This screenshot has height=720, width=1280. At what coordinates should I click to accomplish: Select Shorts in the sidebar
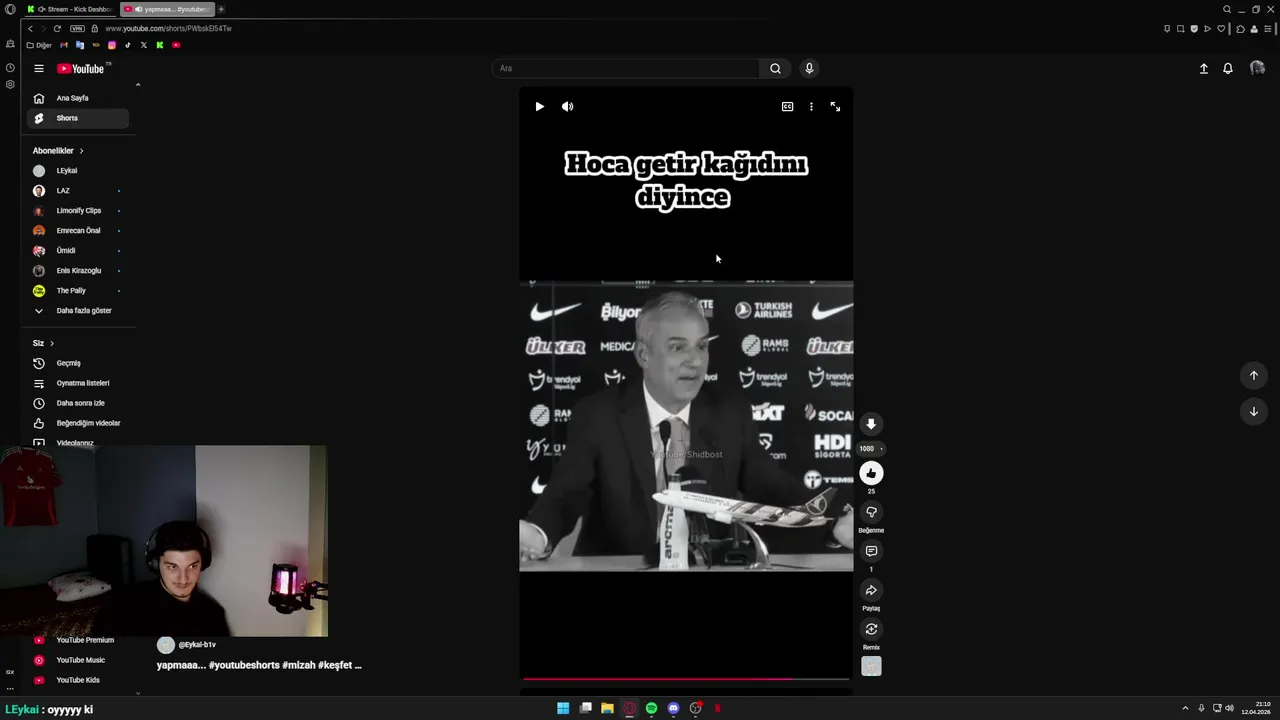(78, 118)
